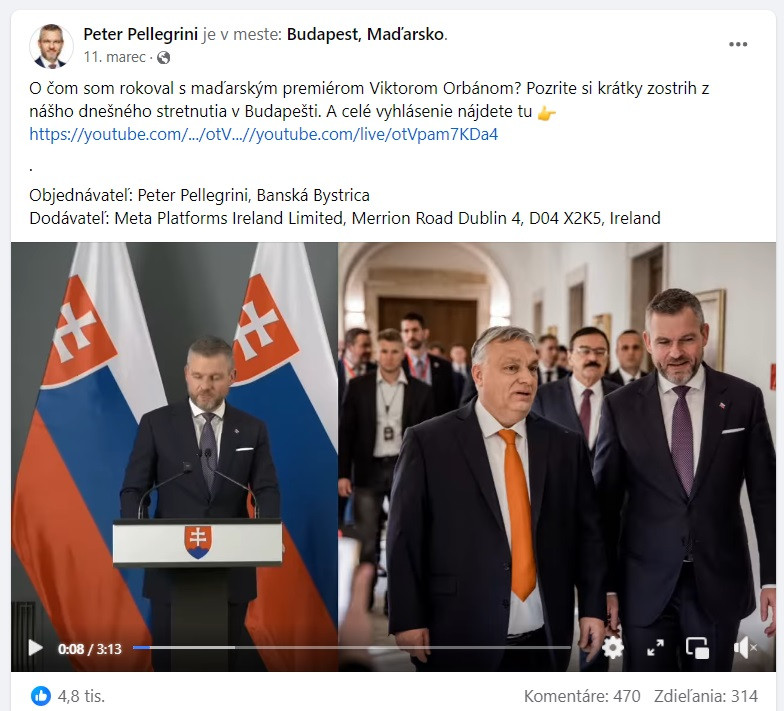
Task: Click the blue Like reaction icon
Action: click(x=41, y=696)
